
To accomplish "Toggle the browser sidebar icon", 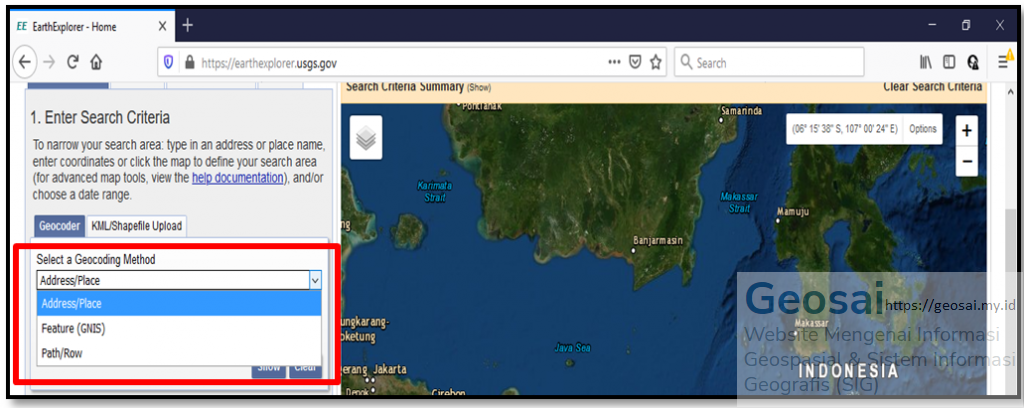I will tap(949, 63).
